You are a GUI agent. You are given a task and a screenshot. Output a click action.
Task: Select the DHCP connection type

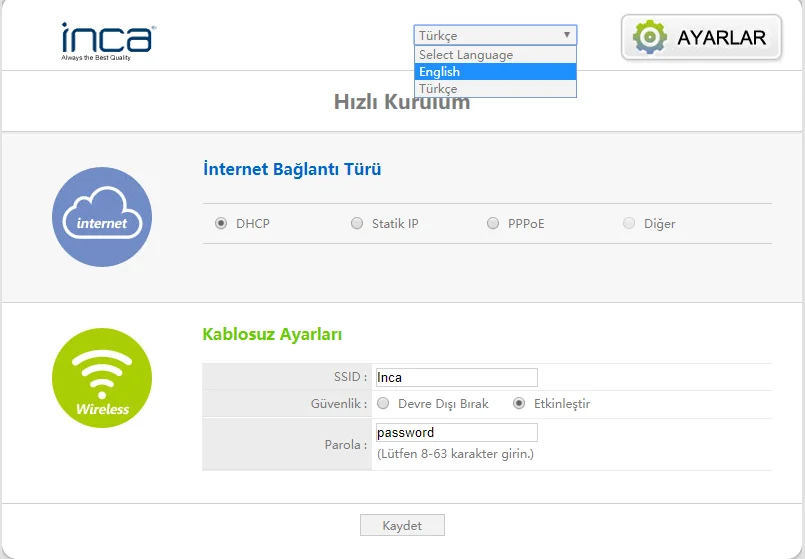click(221, 223)
